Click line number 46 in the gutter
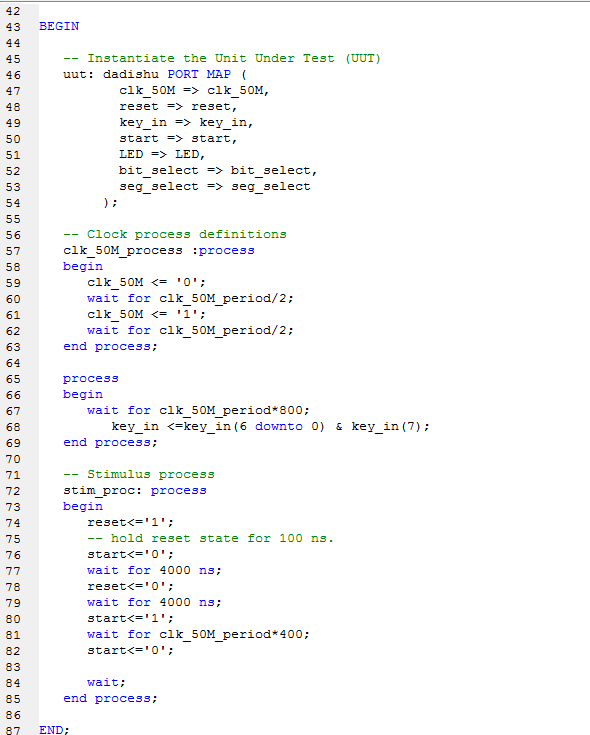This screenshot has width=590, height=735. pos(13,75)
